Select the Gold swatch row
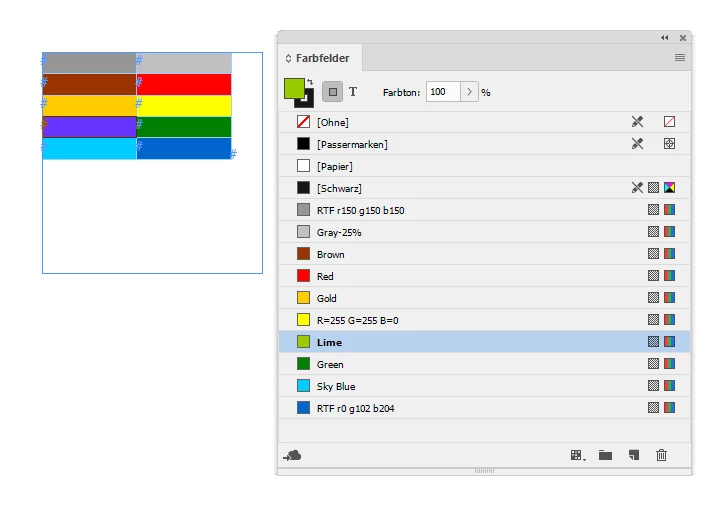 coord(484,298)
